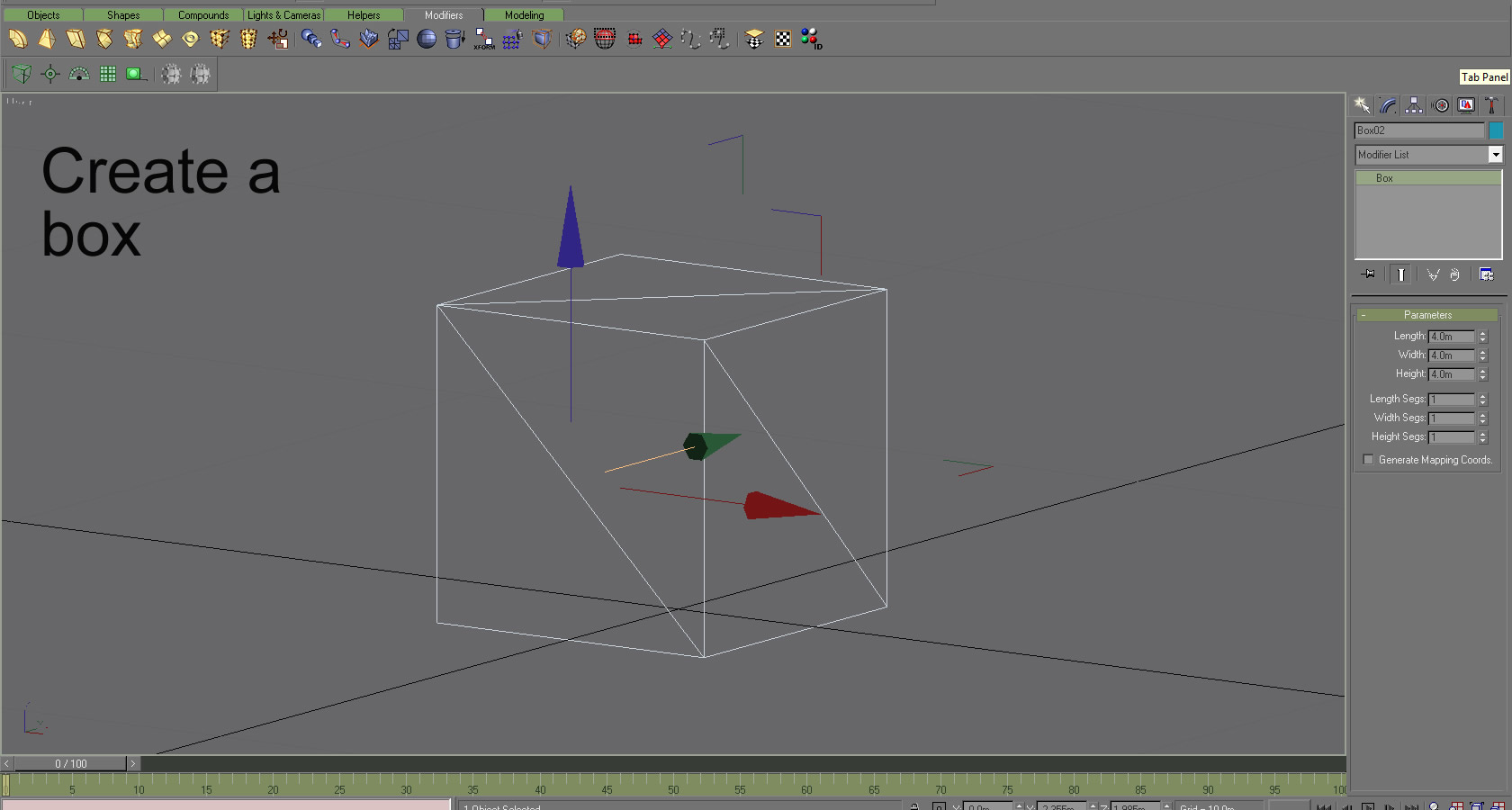1512x810 pixels.
Task: Switch to the Lights & Cameras tab
Action: (283, 15)
